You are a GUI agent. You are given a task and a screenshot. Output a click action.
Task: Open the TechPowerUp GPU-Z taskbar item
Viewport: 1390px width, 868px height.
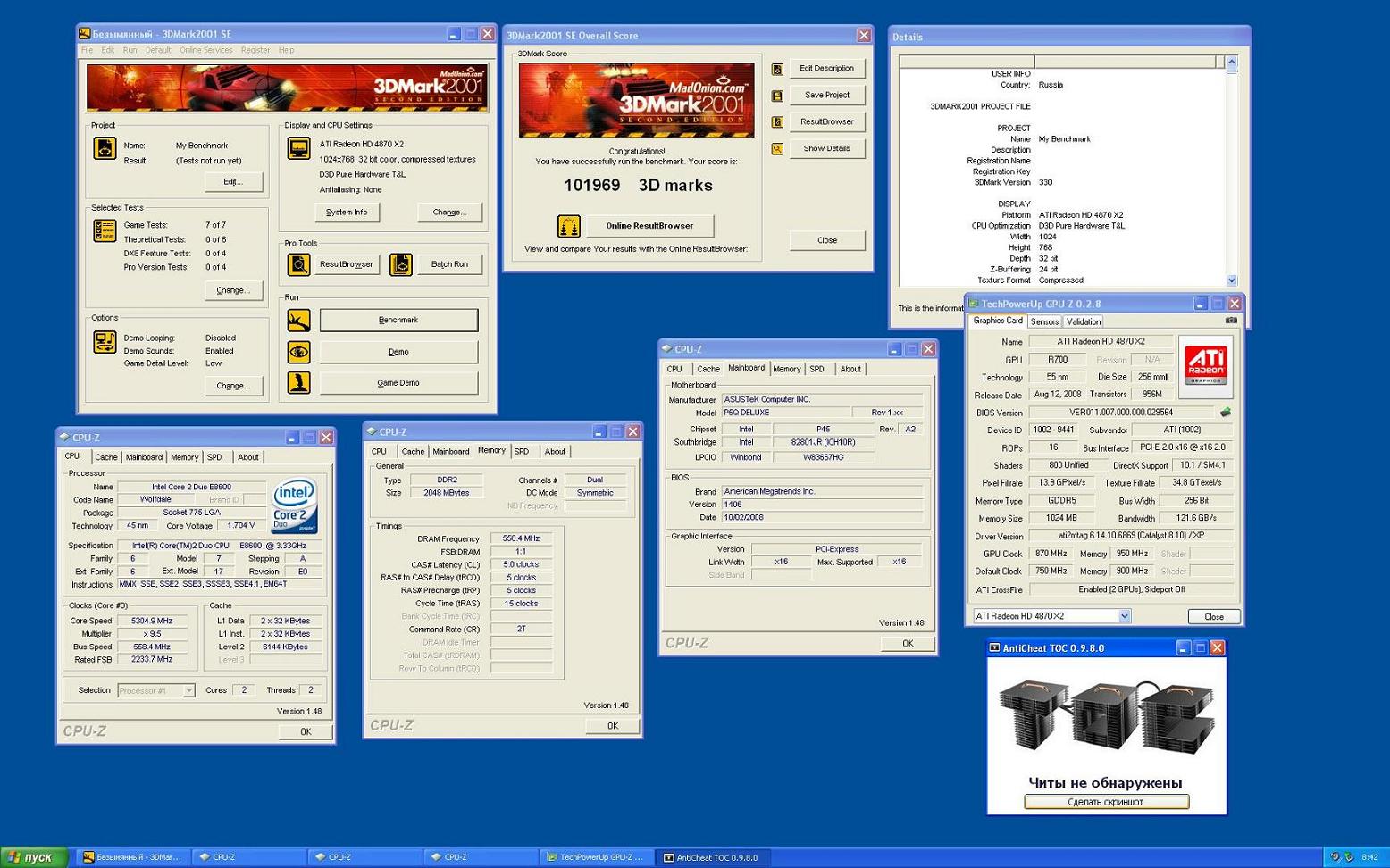596,857
